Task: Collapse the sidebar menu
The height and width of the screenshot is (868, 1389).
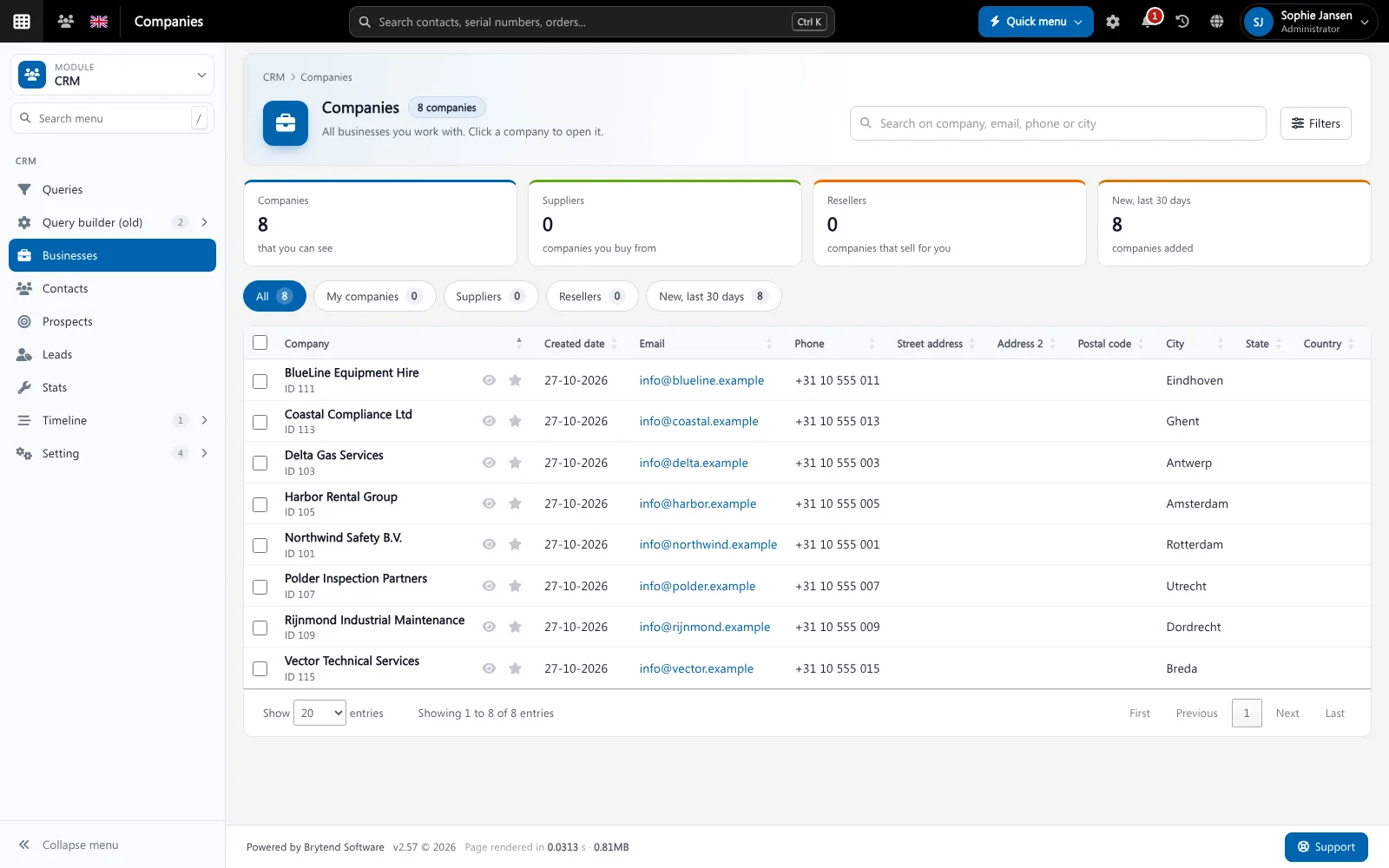Action: (69, 845)
